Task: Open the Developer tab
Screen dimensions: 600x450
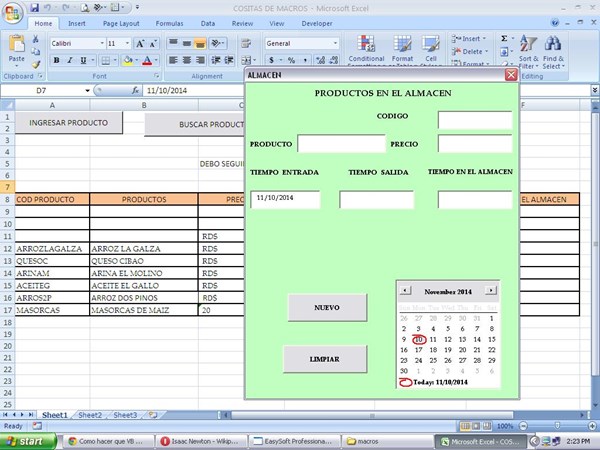Action: pyautogui.click(x=316, y=23)
